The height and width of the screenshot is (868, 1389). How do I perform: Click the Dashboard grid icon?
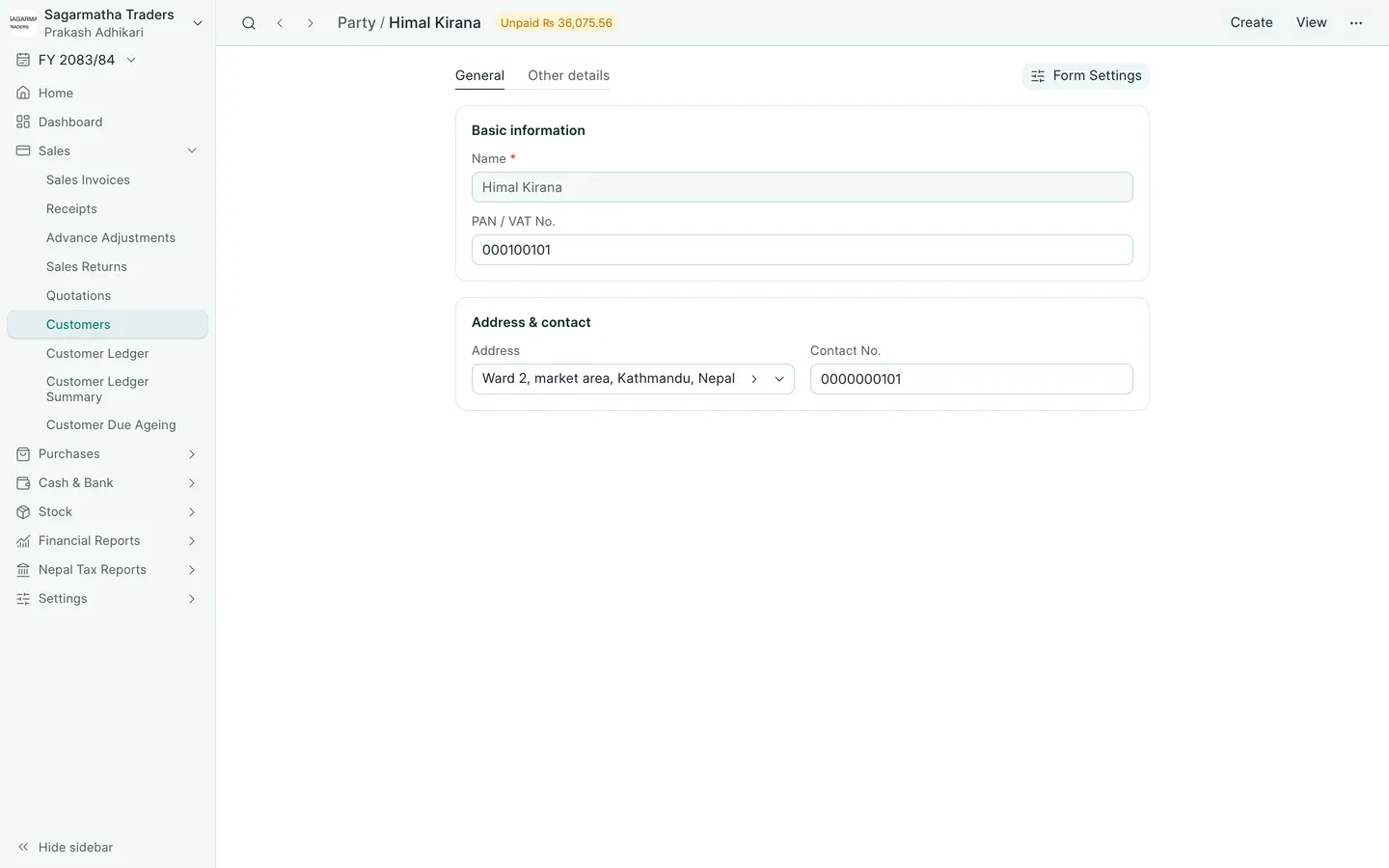(23, 122)
